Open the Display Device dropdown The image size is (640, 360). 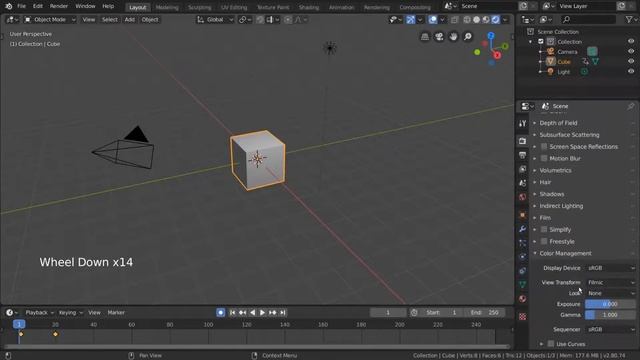pyautogui.click(x=611, y=268)
